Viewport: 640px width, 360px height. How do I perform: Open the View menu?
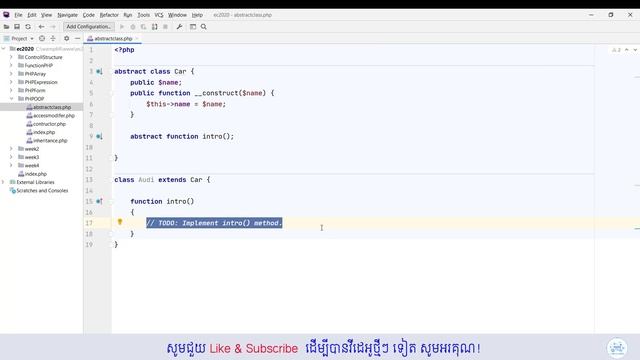coord(46,15)
